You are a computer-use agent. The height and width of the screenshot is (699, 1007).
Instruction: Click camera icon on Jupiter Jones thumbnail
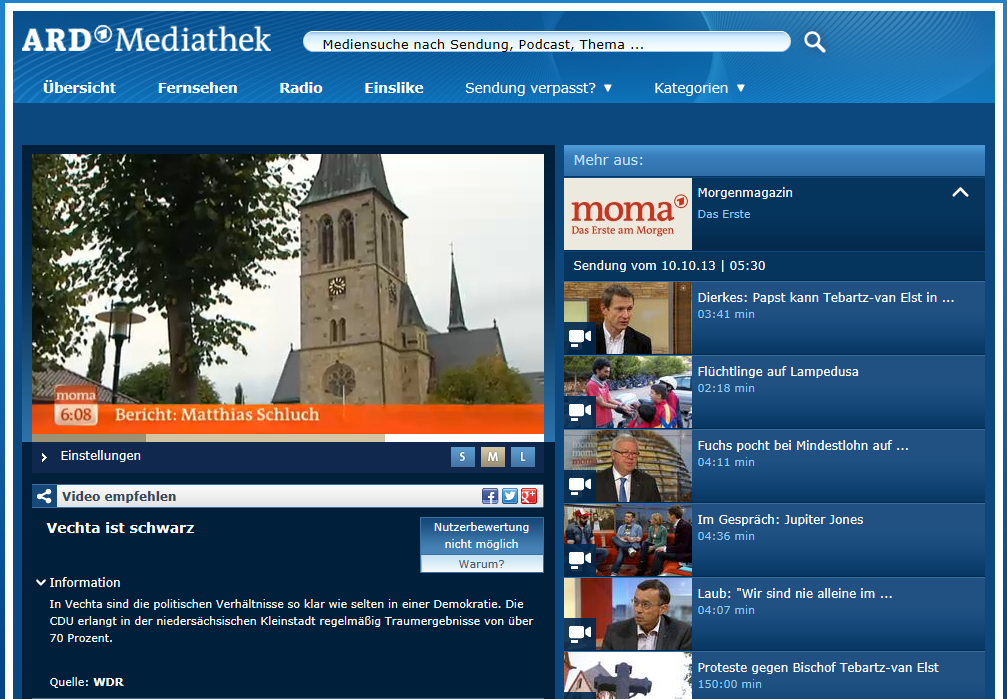(580, 559)
